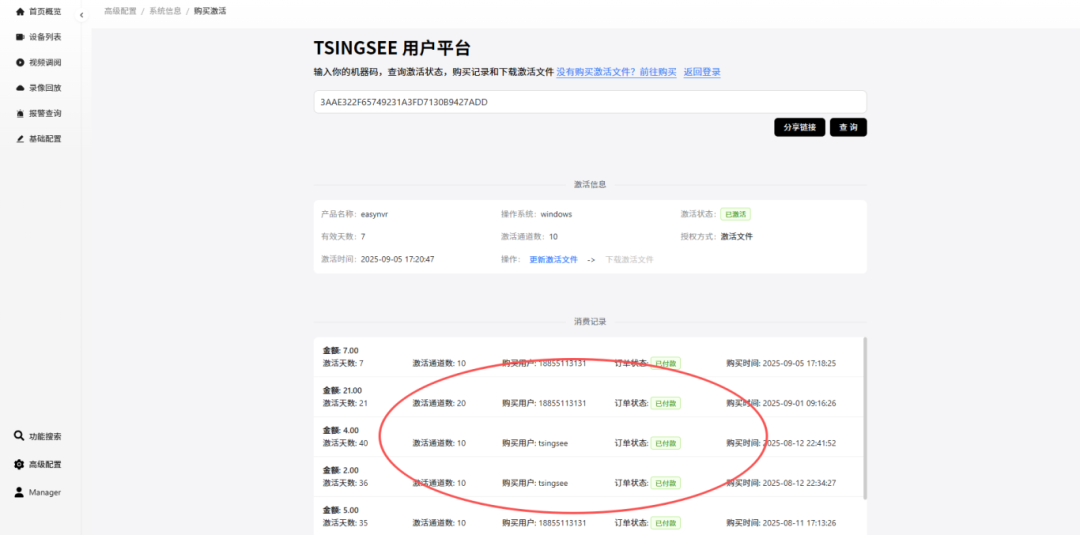1080x535 pixels.
Task: Click 购买时间 2025-08-12 22:34:27
Action: pyautogui.click(x=781, y=483)
